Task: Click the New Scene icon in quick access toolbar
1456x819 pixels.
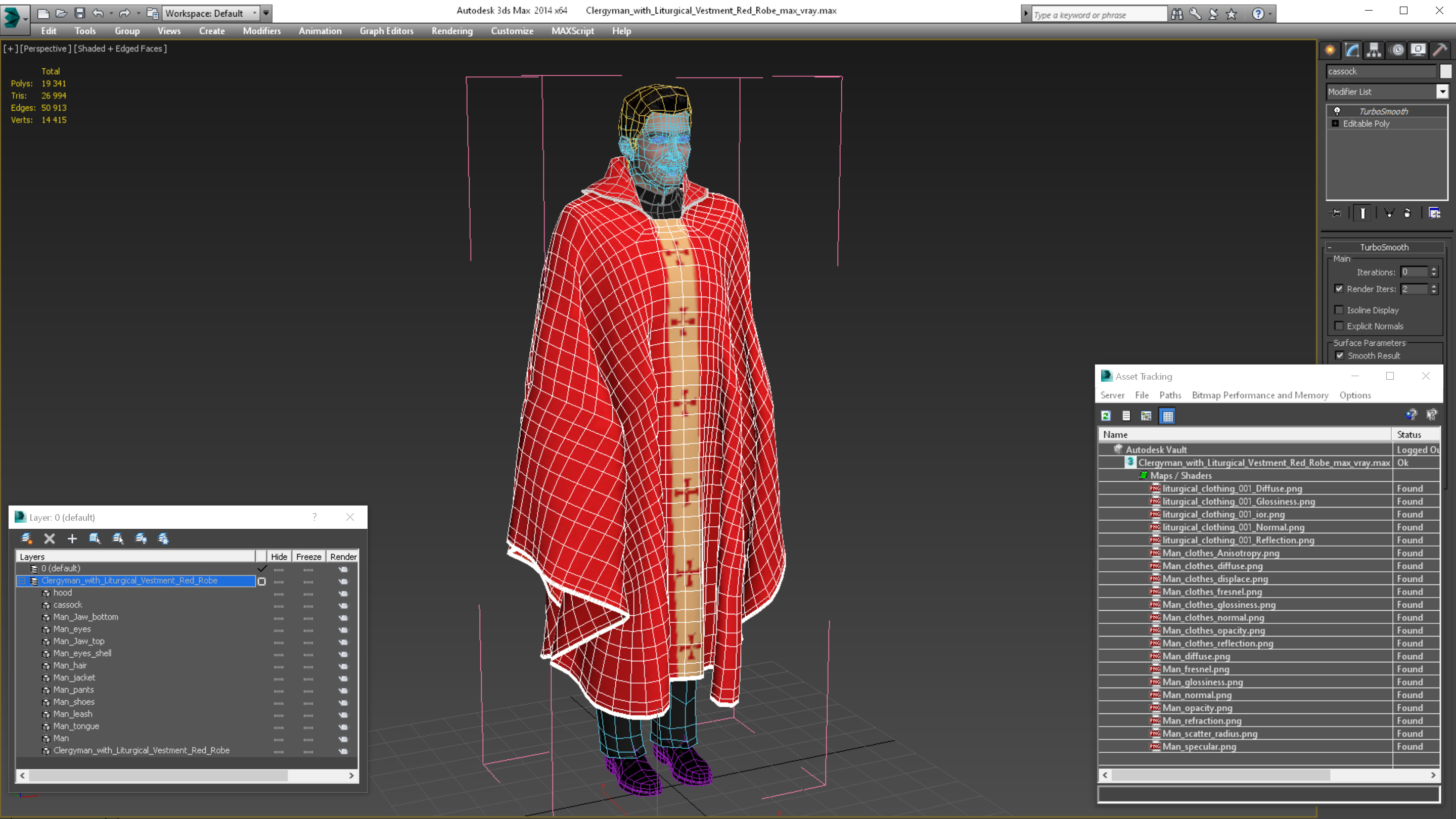Action: click(43, 13)
